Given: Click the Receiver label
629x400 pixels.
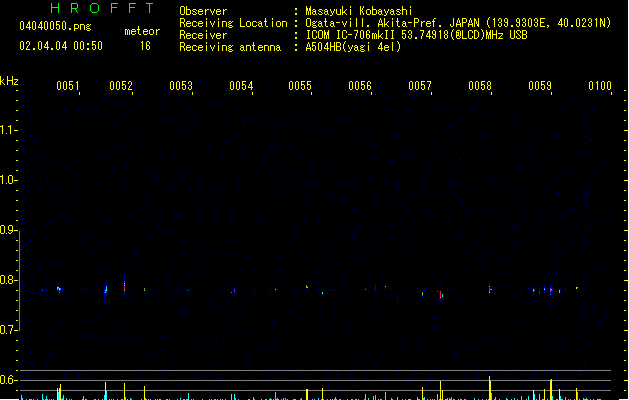Looking at the screenshot, I should coord(203,35).
